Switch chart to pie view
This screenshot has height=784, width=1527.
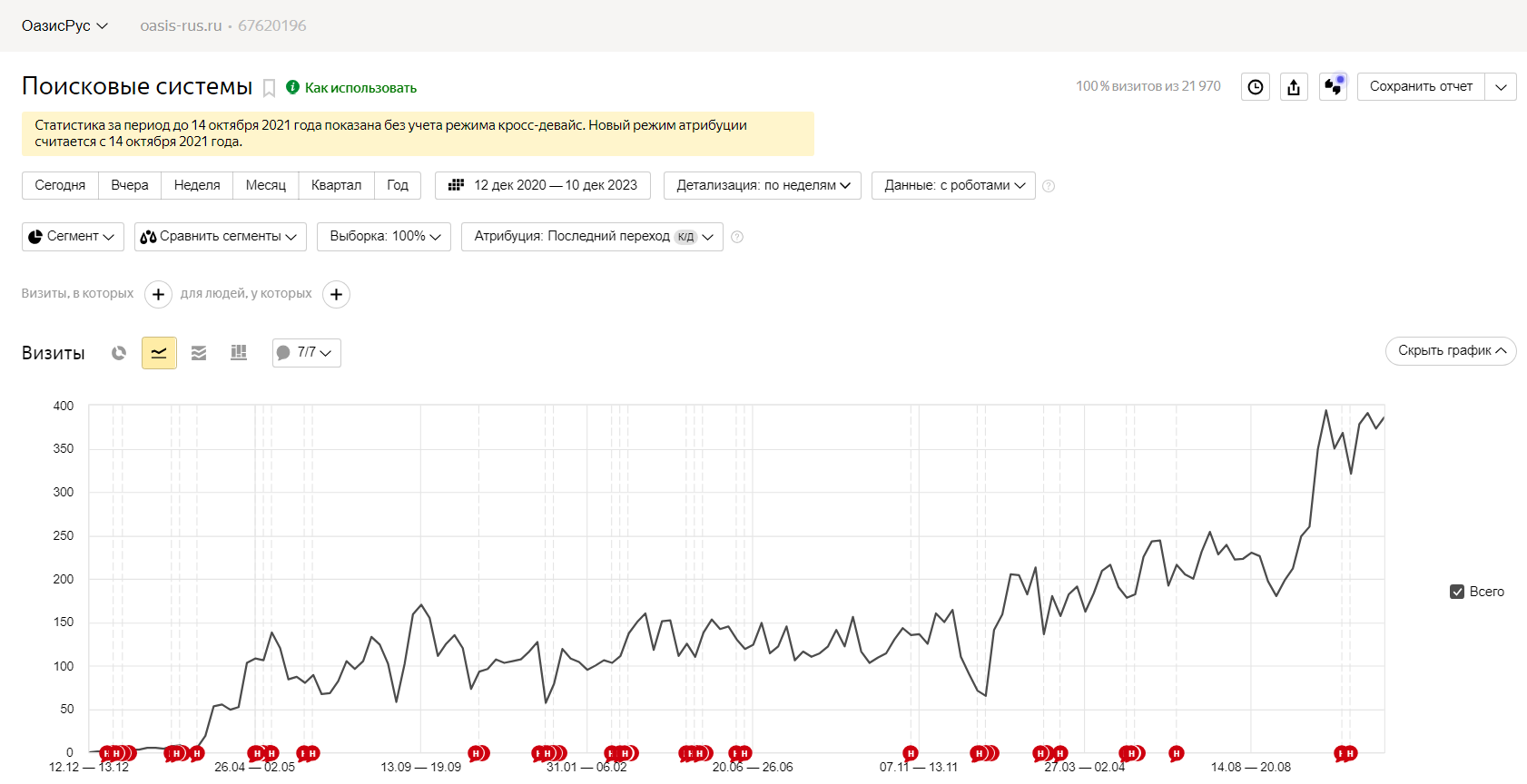(x=119, y=353)
